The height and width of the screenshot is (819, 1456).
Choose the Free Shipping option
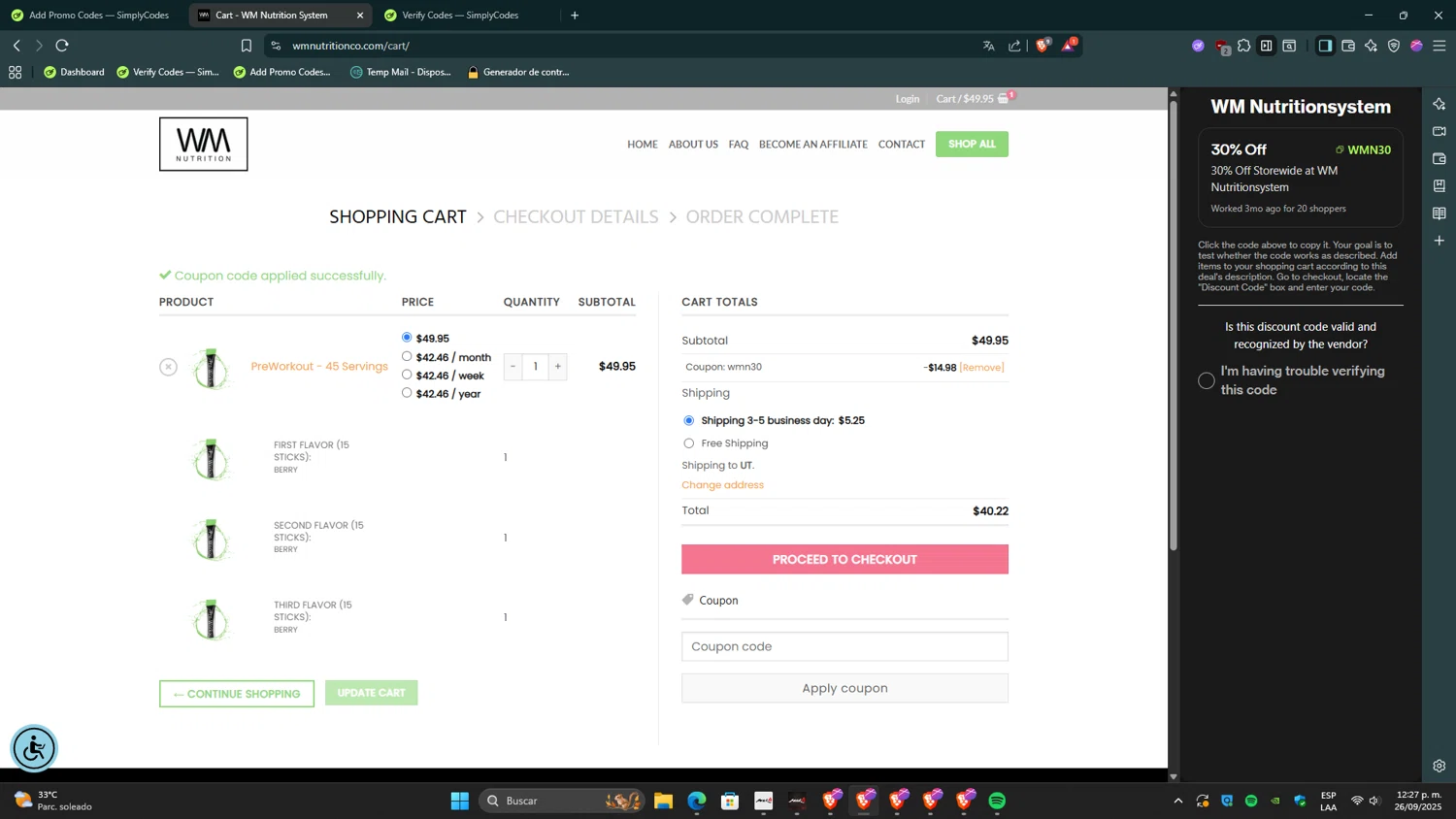click(689, 443)
